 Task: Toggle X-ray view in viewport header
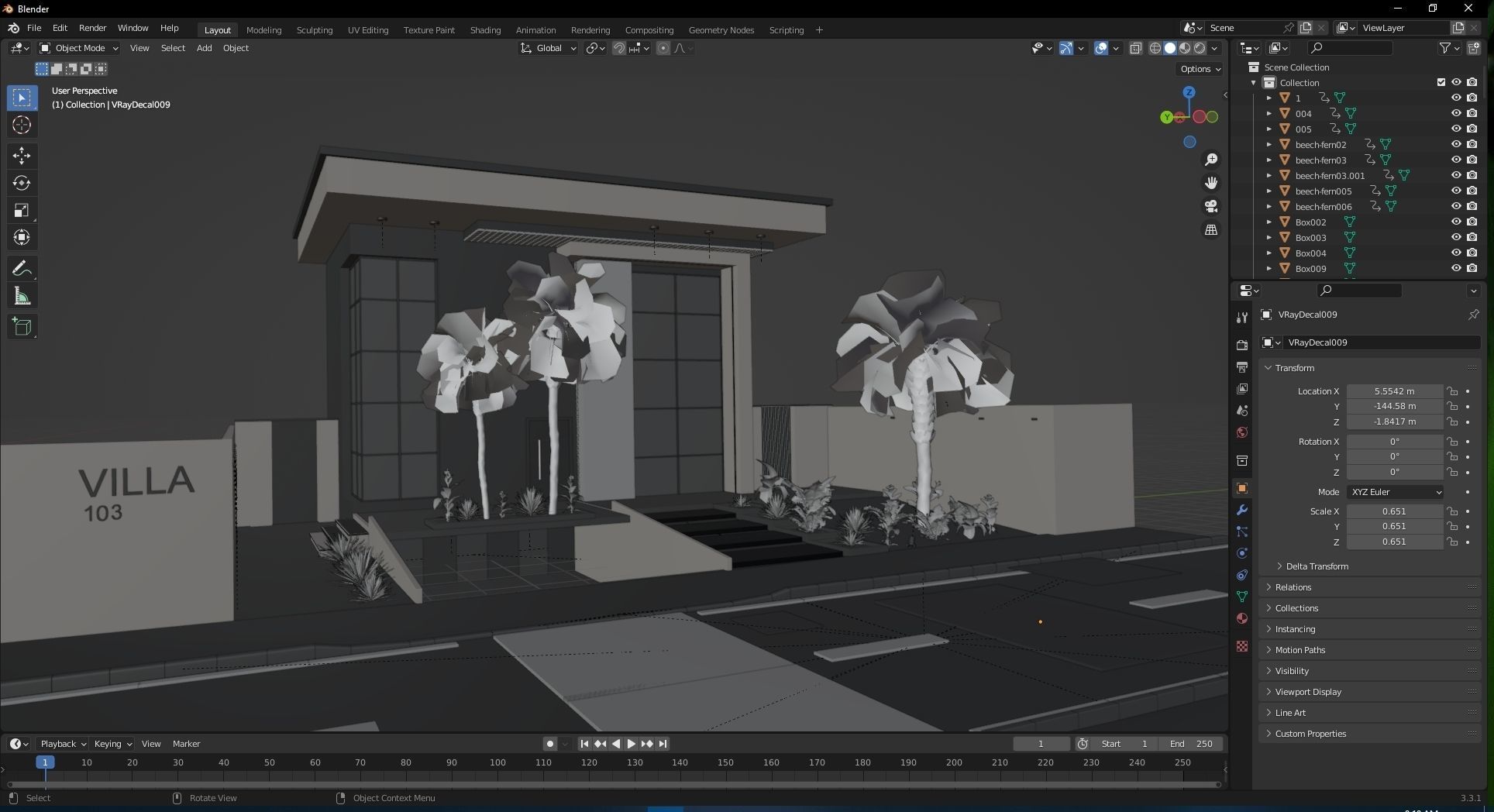[x=1136, y=48]
